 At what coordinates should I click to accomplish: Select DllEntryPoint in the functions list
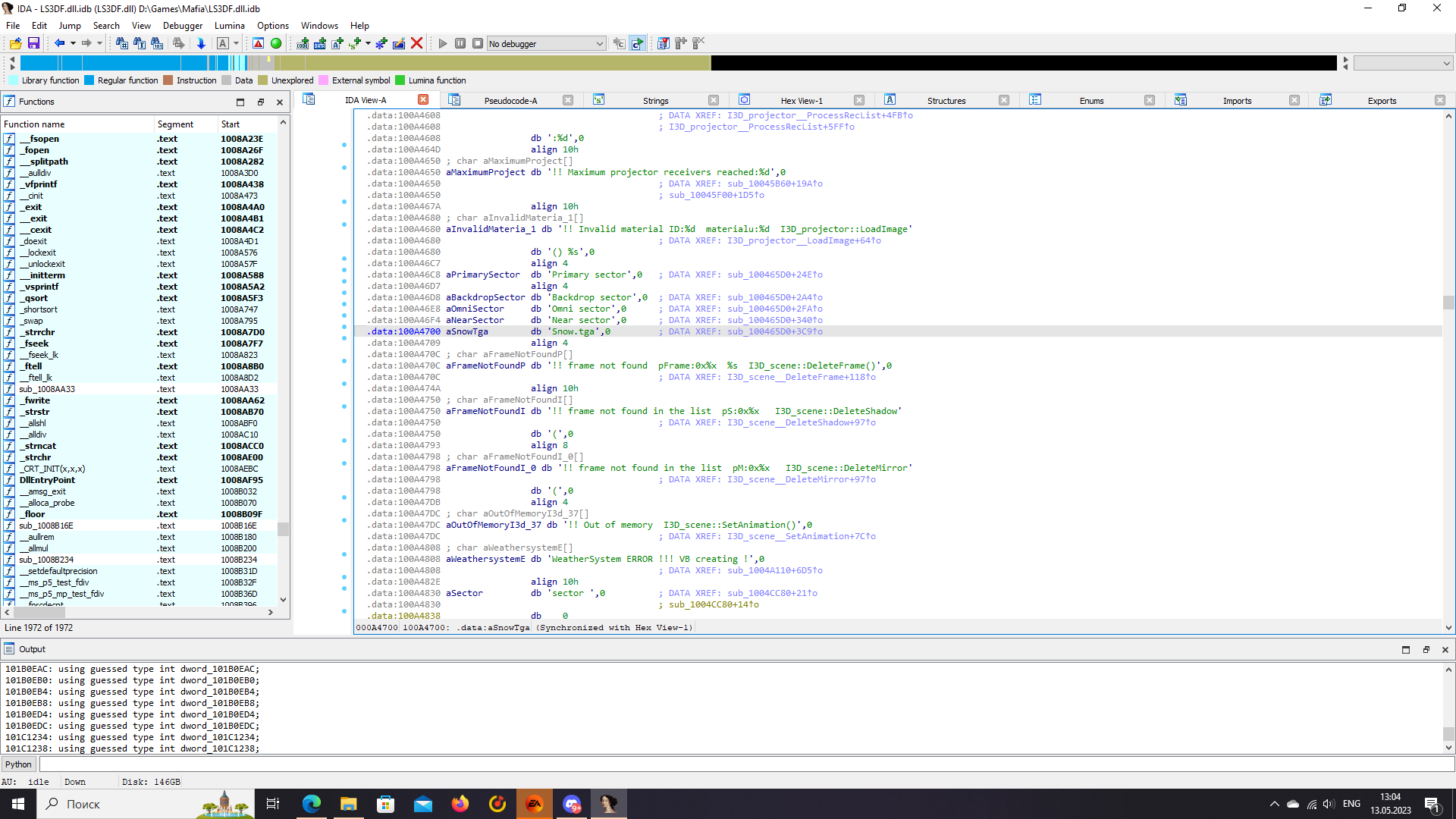tap(47, 480)
